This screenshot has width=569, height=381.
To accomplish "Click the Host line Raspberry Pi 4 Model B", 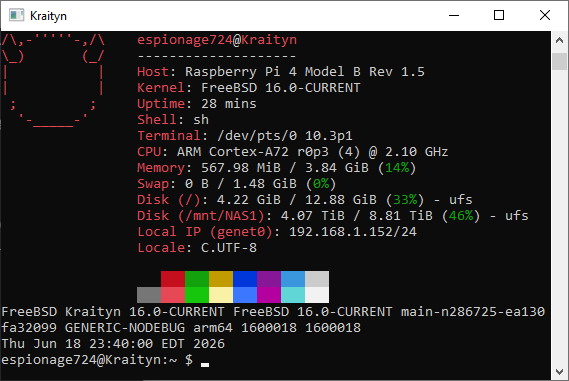I will 281,71.
